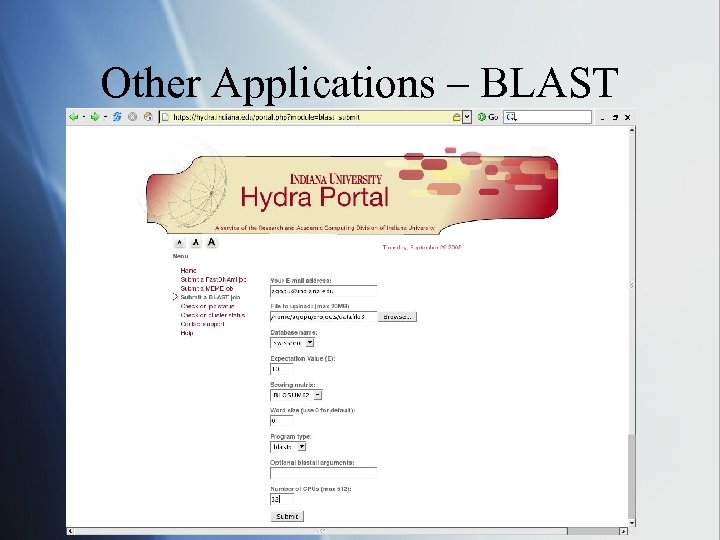Image resolution: width=720 pixels, height=540 pixels.
Task: Click the Stop loading icon
Action: tap(132, 117)
